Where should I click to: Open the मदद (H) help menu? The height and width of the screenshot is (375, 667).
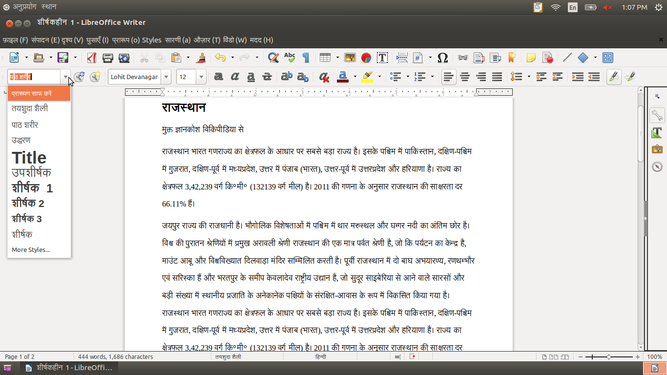point(261,40)
